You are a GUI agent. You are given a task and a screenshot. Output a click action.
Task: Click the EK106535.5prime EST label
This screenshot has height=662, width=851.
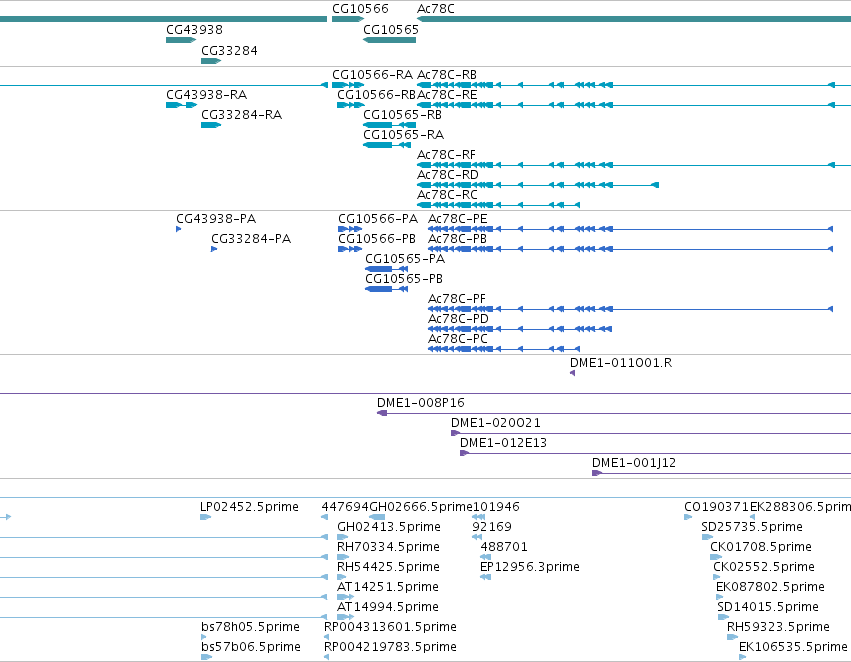click(793, 646)
